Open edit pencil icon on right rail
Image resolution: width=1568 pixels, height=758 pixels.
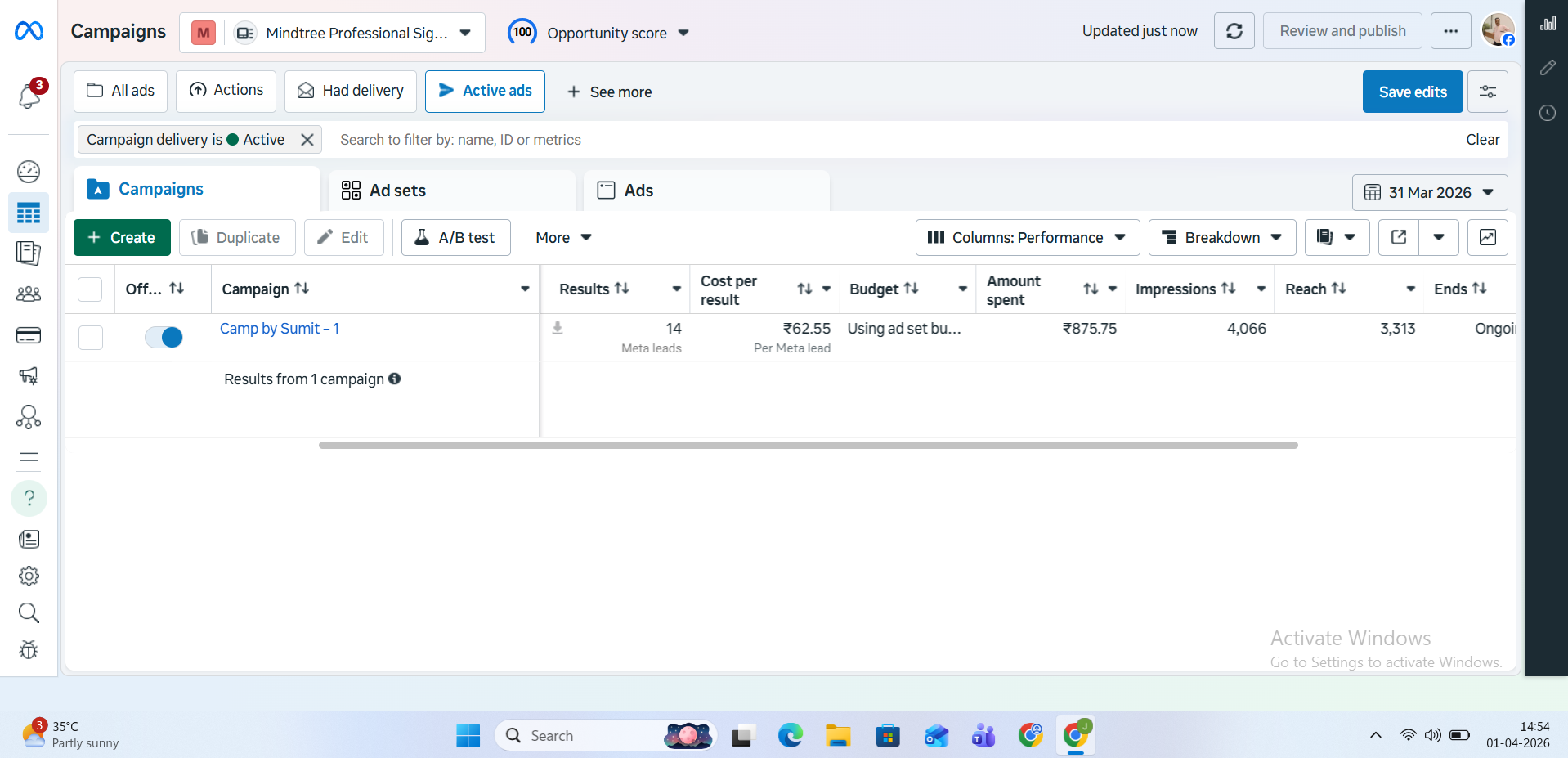[1548, 68]
